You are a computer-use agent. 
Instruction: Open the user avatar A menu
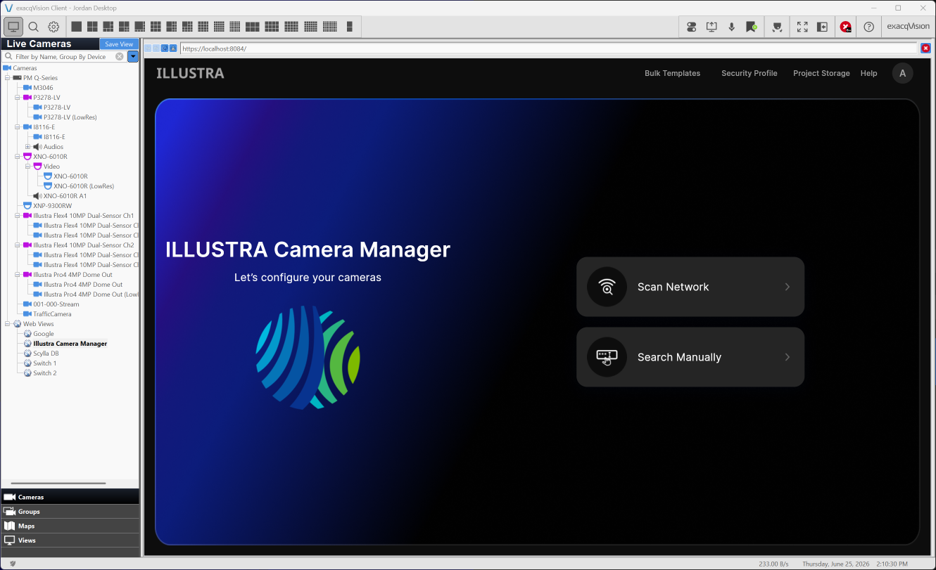pos(902,73)
